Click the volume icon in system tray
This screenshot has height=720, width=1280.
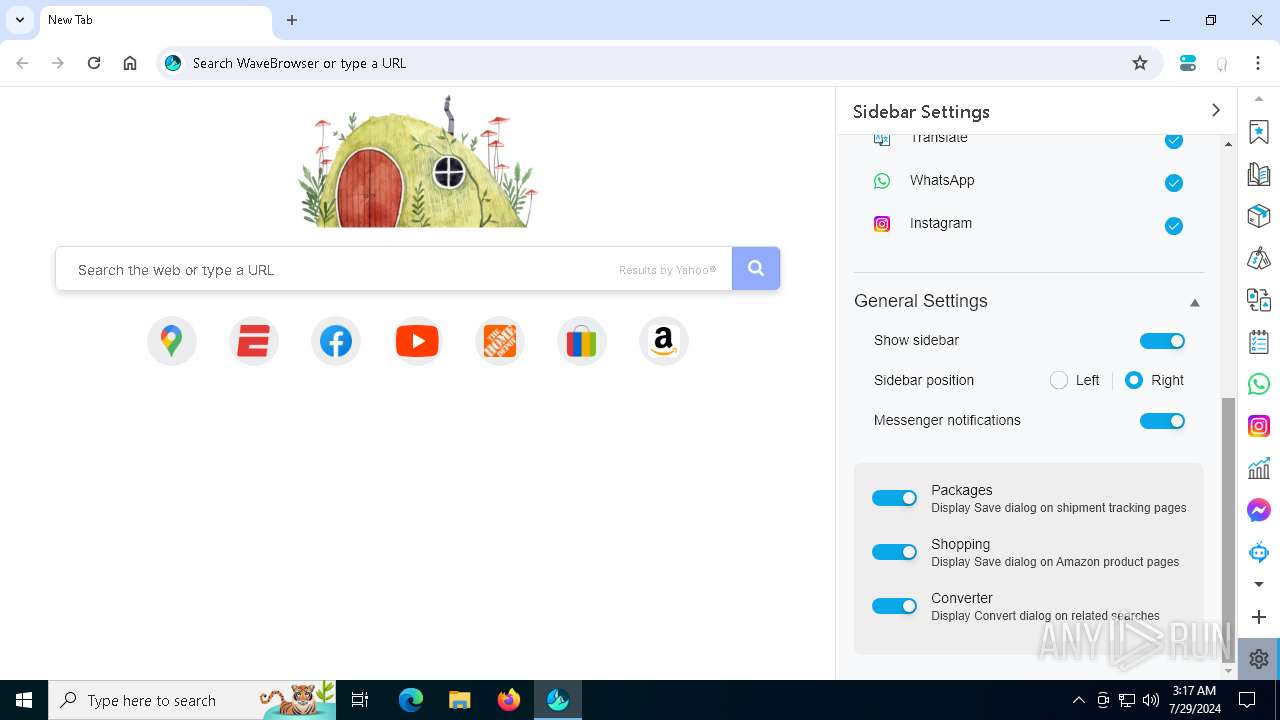click(x=1151, y=700)
